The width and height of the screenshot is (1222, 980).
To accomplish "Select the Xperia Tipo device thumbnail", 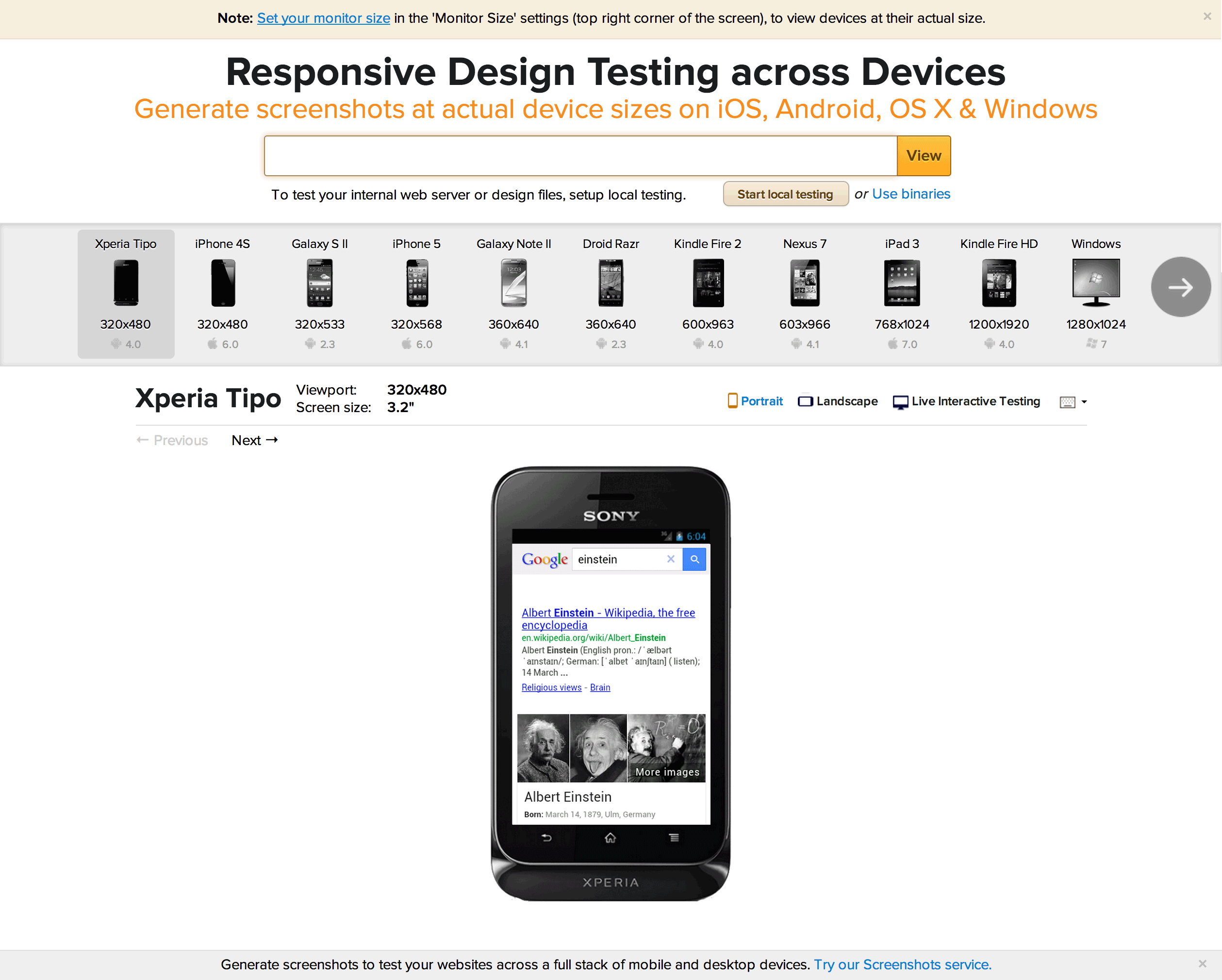I will tap(125, 283).
